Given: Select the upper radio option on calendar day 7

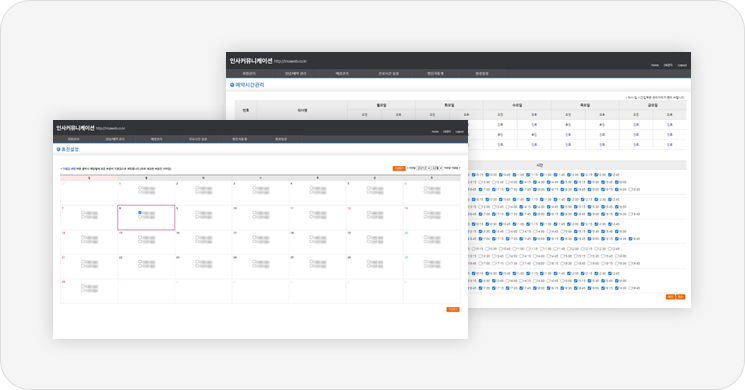Looking at the screenshot, I should 83,213.
